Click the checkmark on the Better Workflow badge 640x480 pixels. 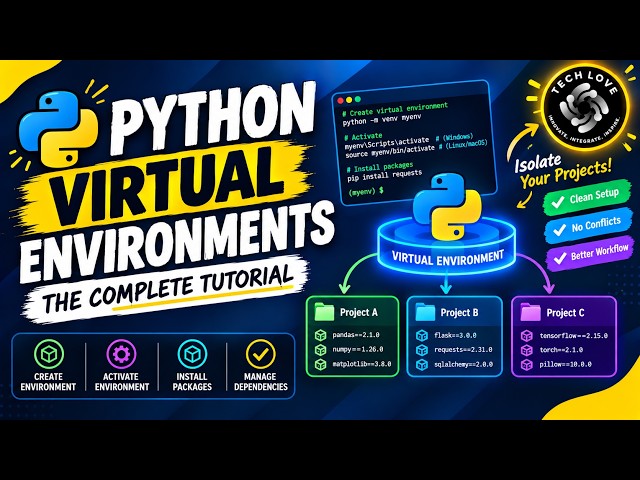[560, 258]
